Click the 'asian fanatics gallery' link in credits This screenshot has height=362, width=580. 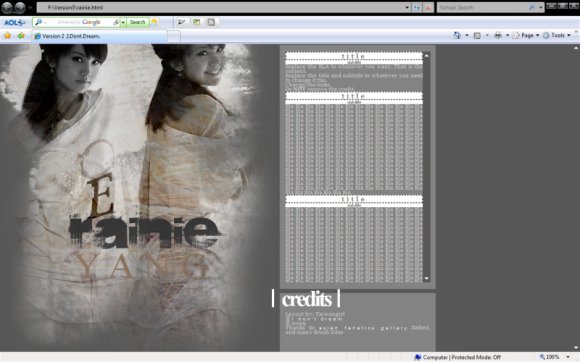click(363, 328)
